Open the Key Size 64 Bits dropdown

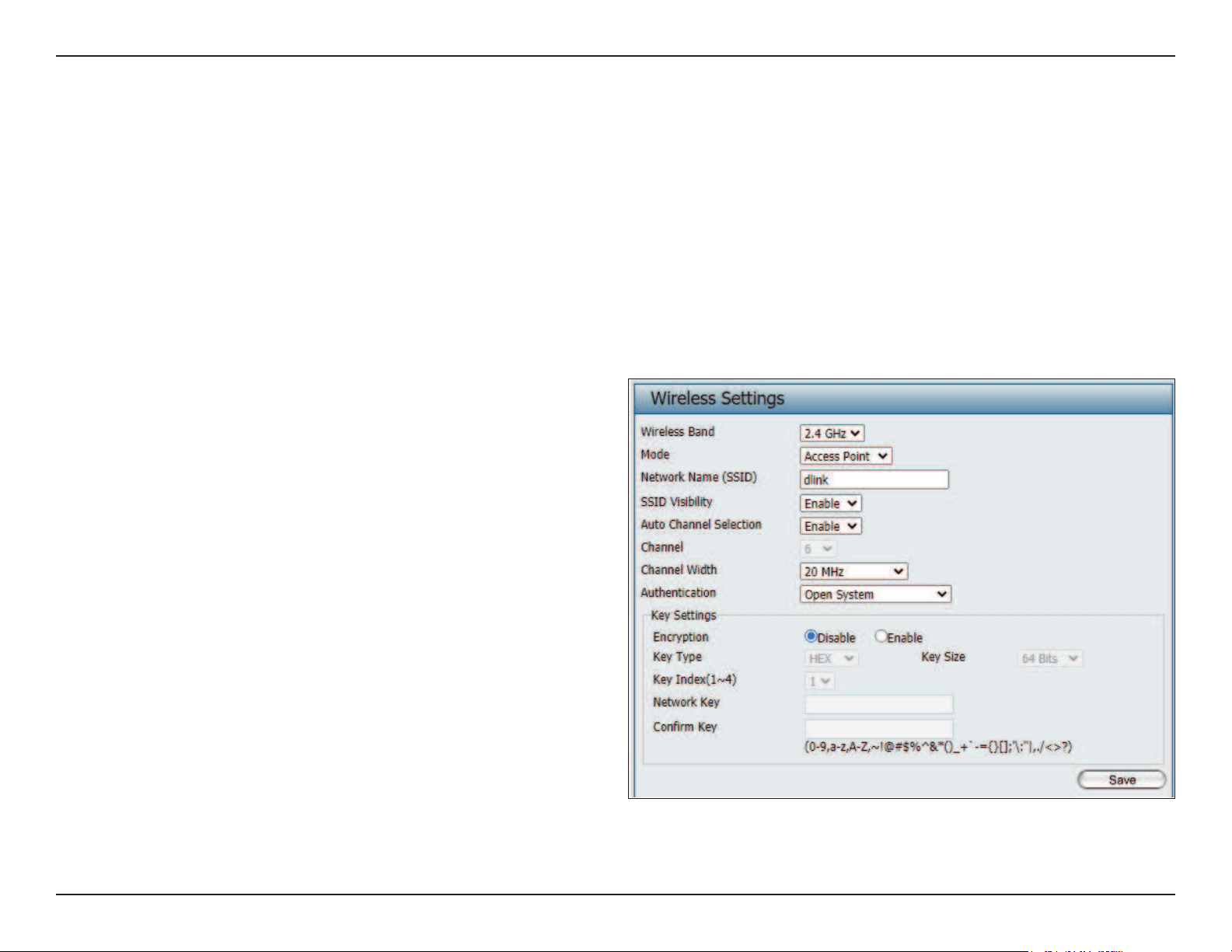[x=1050, y=658]
